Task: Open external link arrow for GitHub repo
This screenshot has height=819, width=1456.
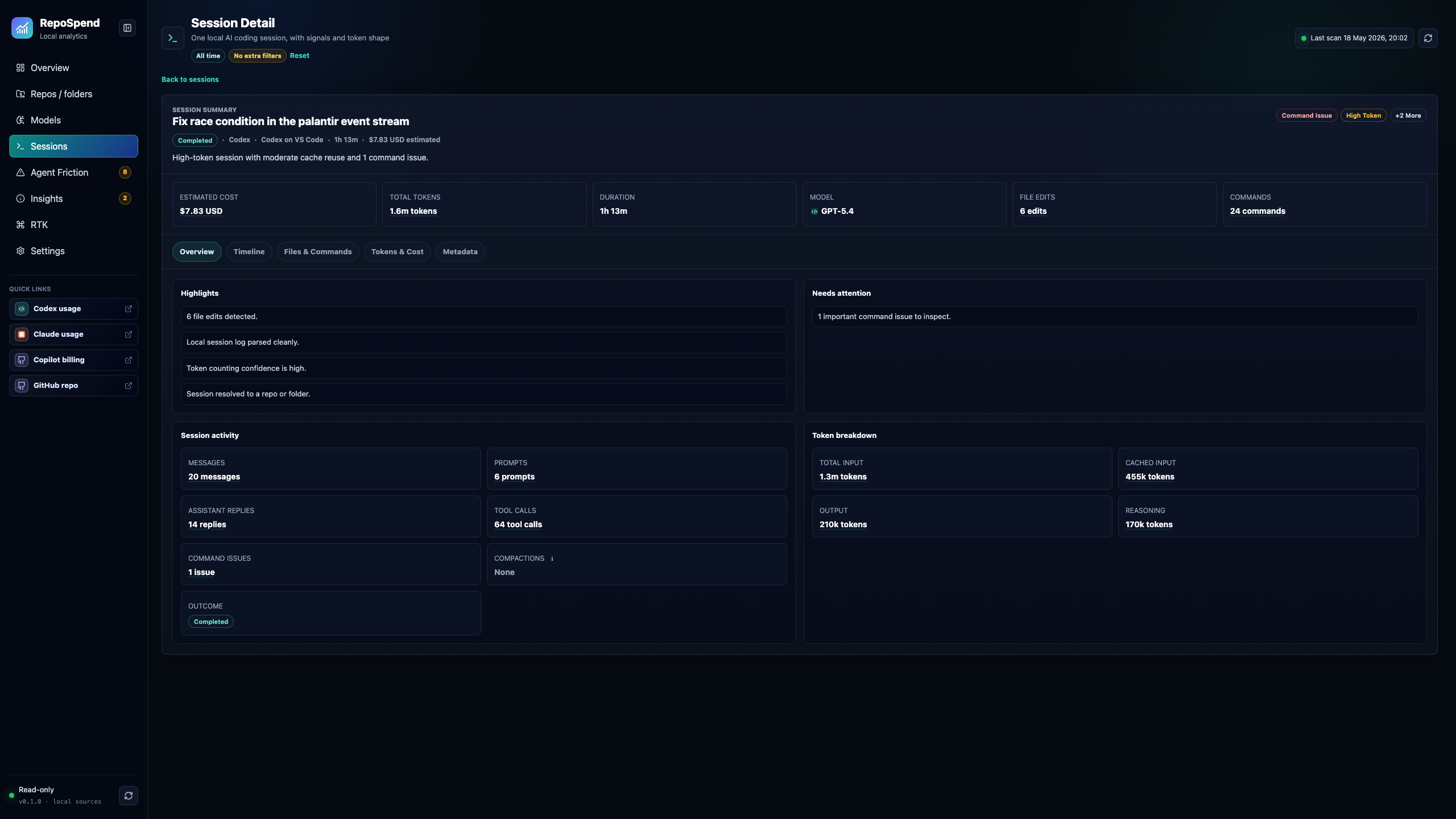Action: click(x=129, y=386)
